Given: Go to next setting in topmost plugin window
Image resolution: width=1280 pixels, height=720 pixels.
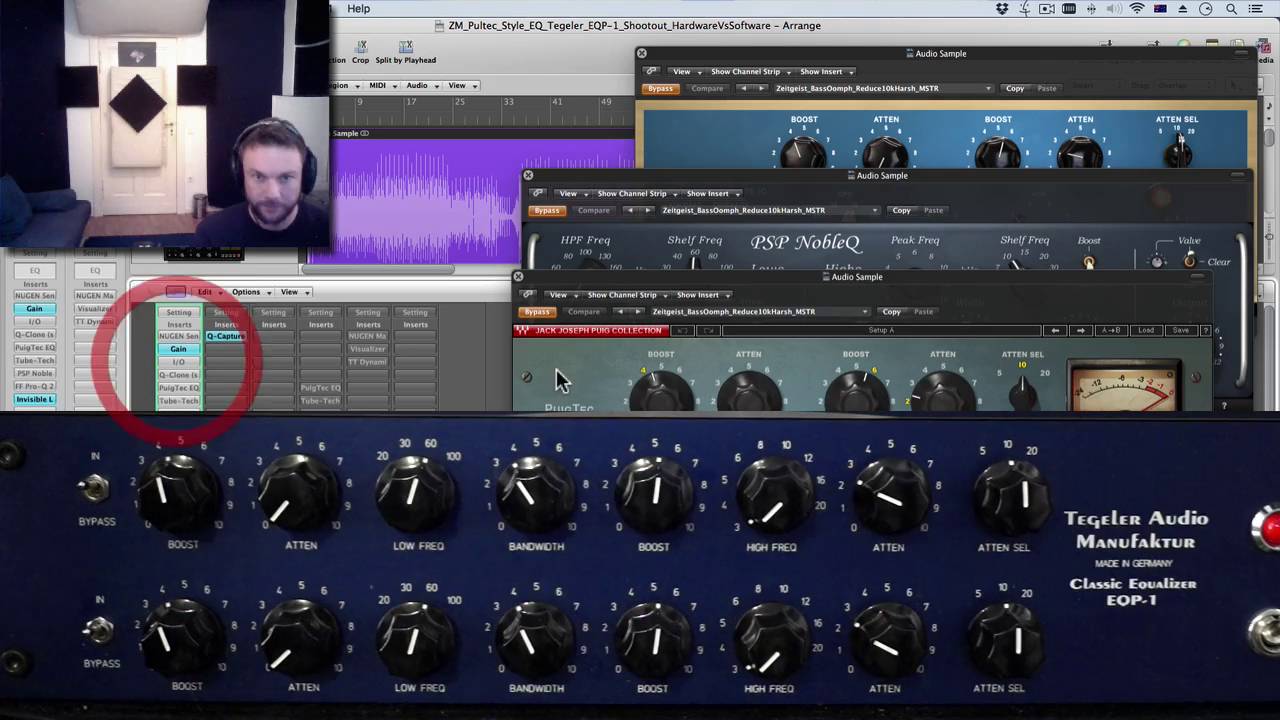Looking at the screenshot, I should point(760,88).
